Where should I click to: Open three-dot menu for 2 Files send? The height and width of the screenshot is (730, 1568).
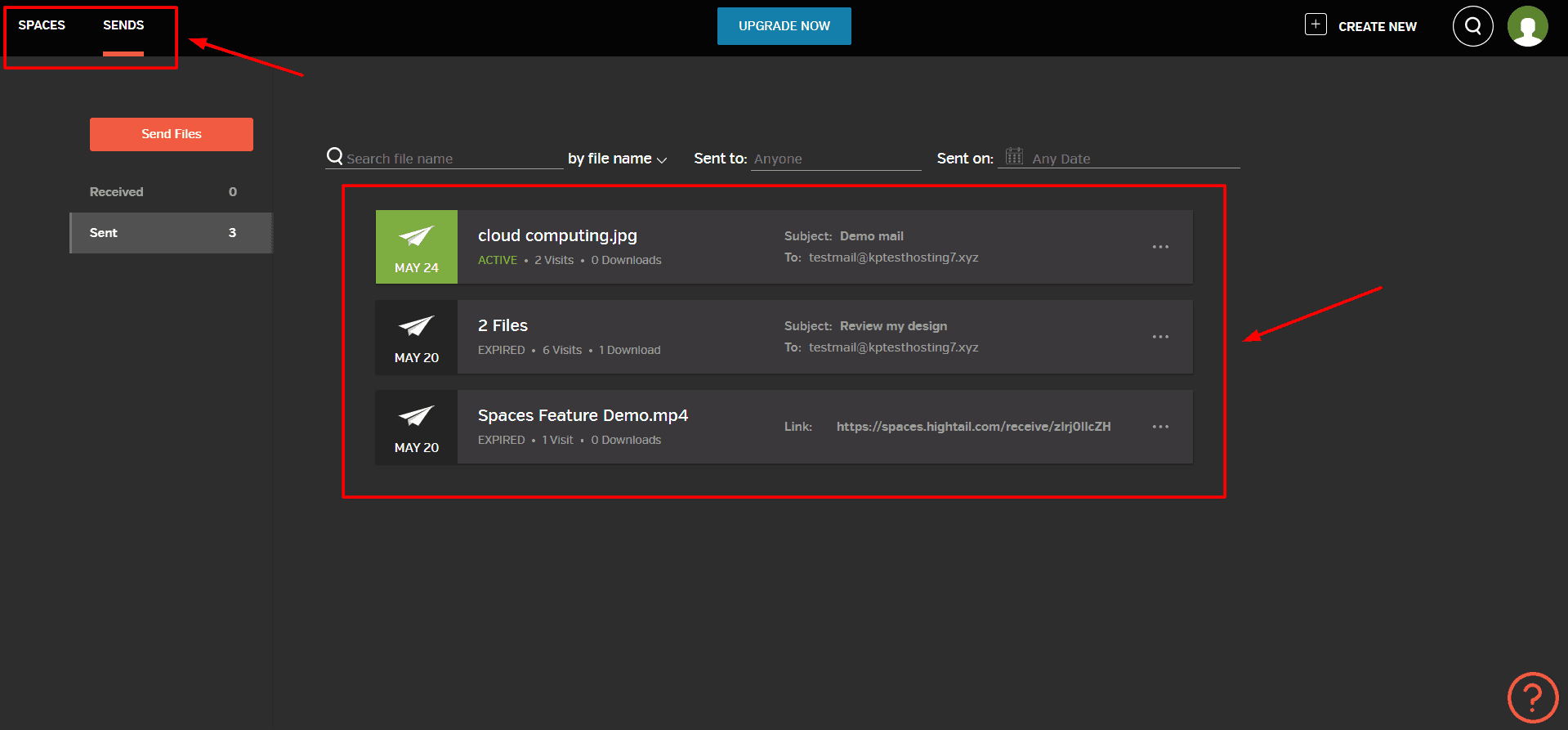point(1160,337)
